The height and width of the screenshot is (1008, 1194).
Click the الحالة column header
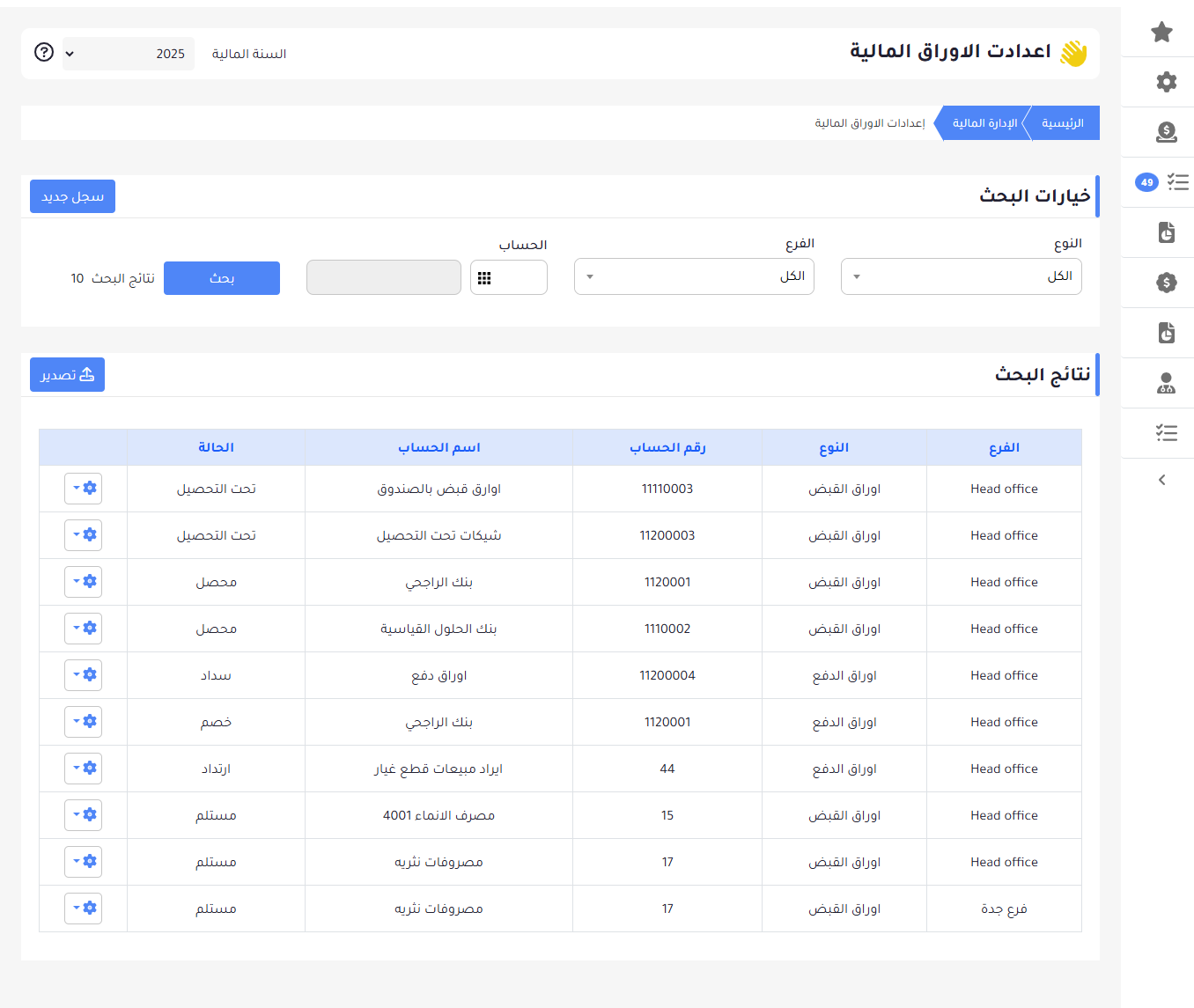click(216, 447)
